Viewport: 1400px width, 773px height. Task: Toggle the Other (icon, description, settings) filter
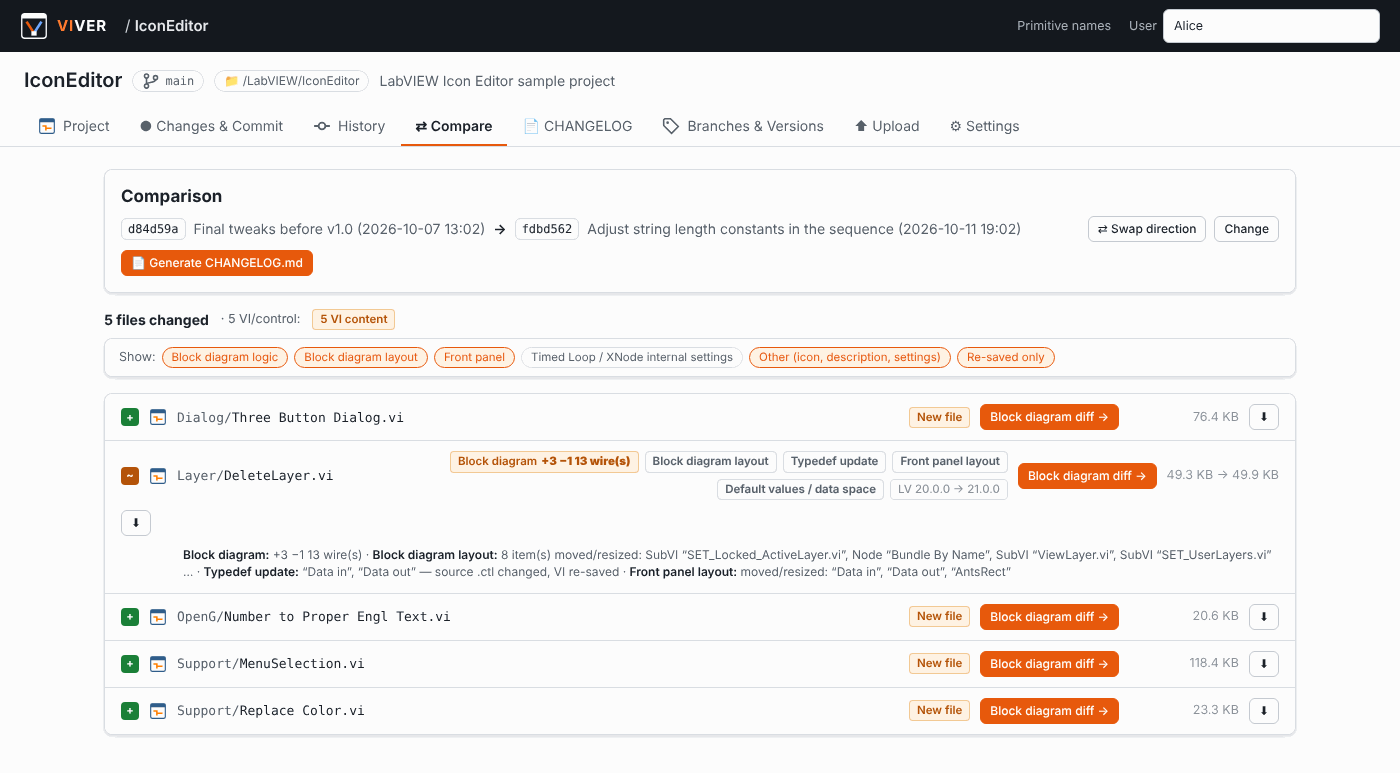(x=850, y=357)
